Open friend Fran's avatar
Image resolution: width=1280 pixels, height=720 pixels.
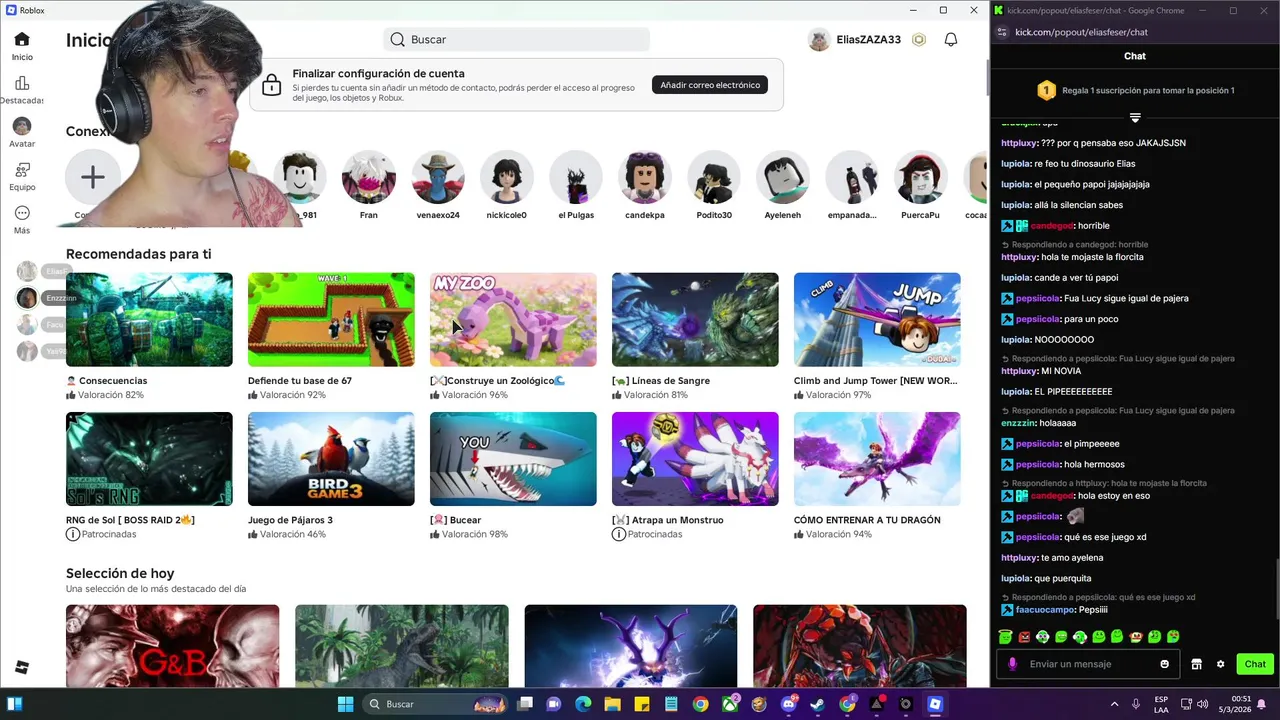(369, 178)
